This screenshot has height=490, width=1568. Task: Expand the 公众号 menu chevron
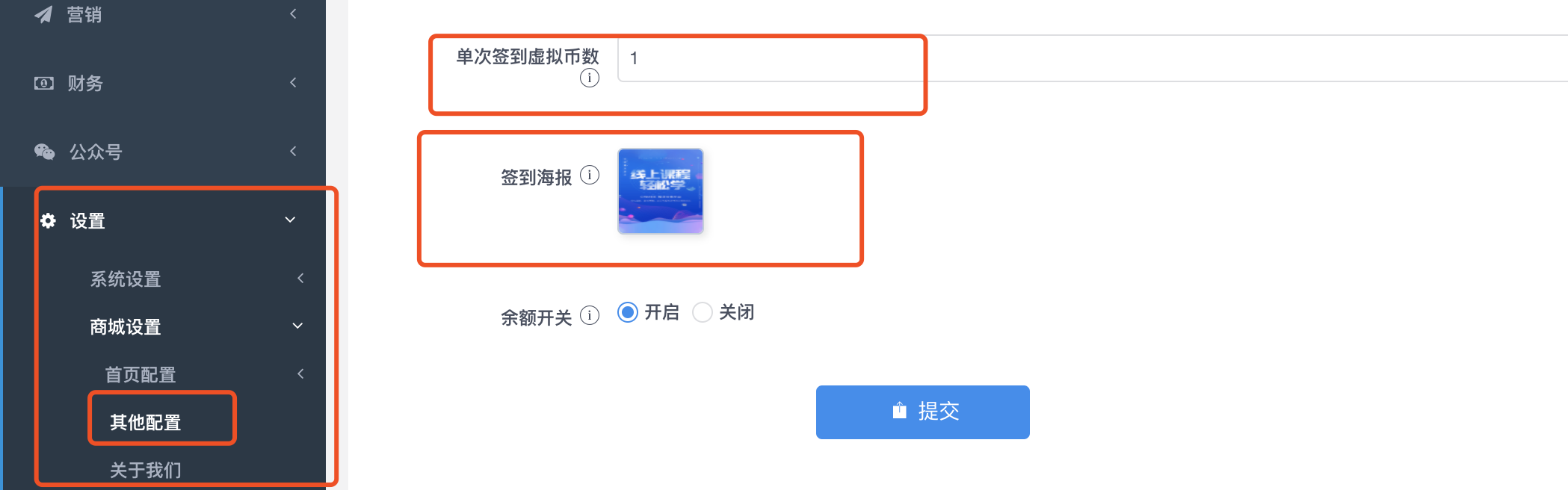tap(293, 151)
